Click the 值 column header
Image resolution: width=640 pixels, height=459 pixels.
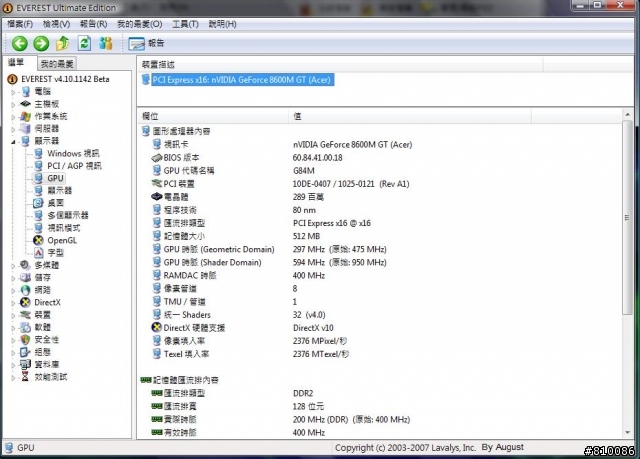[x=410, y=116]
